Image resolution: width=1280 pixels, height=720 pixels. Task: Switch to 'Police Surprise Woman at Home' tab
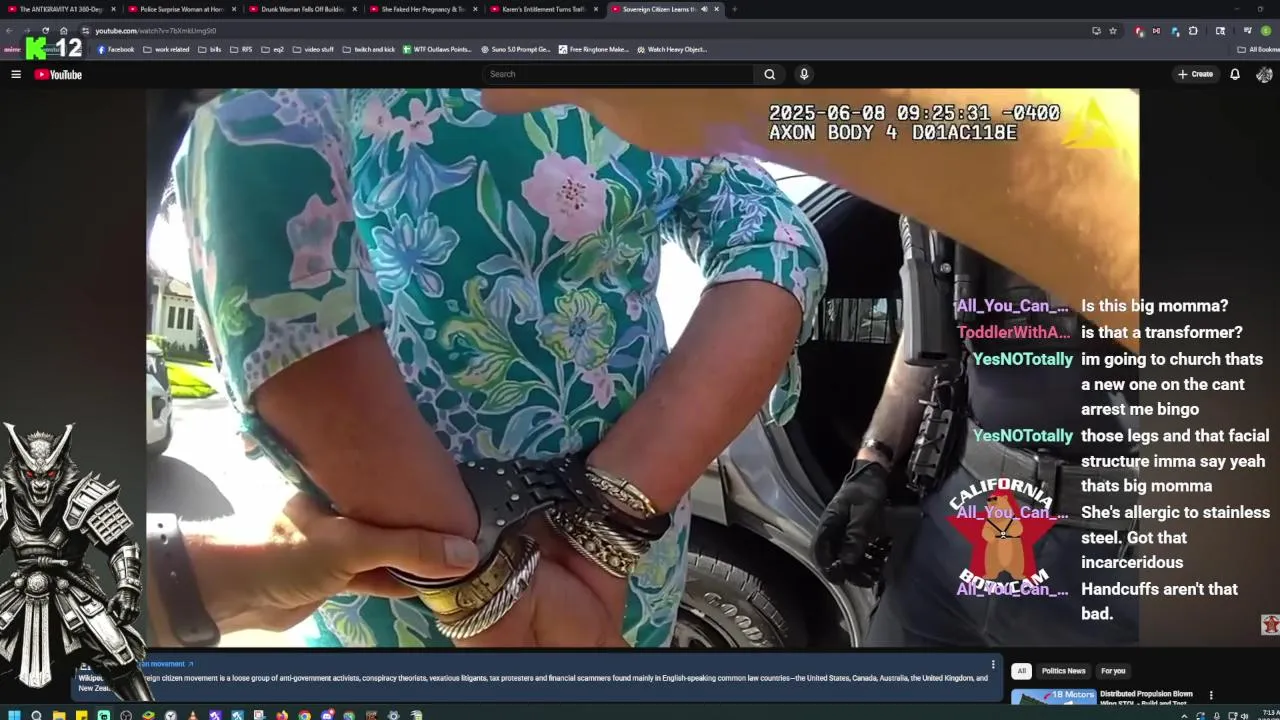(x=182, y=9)
